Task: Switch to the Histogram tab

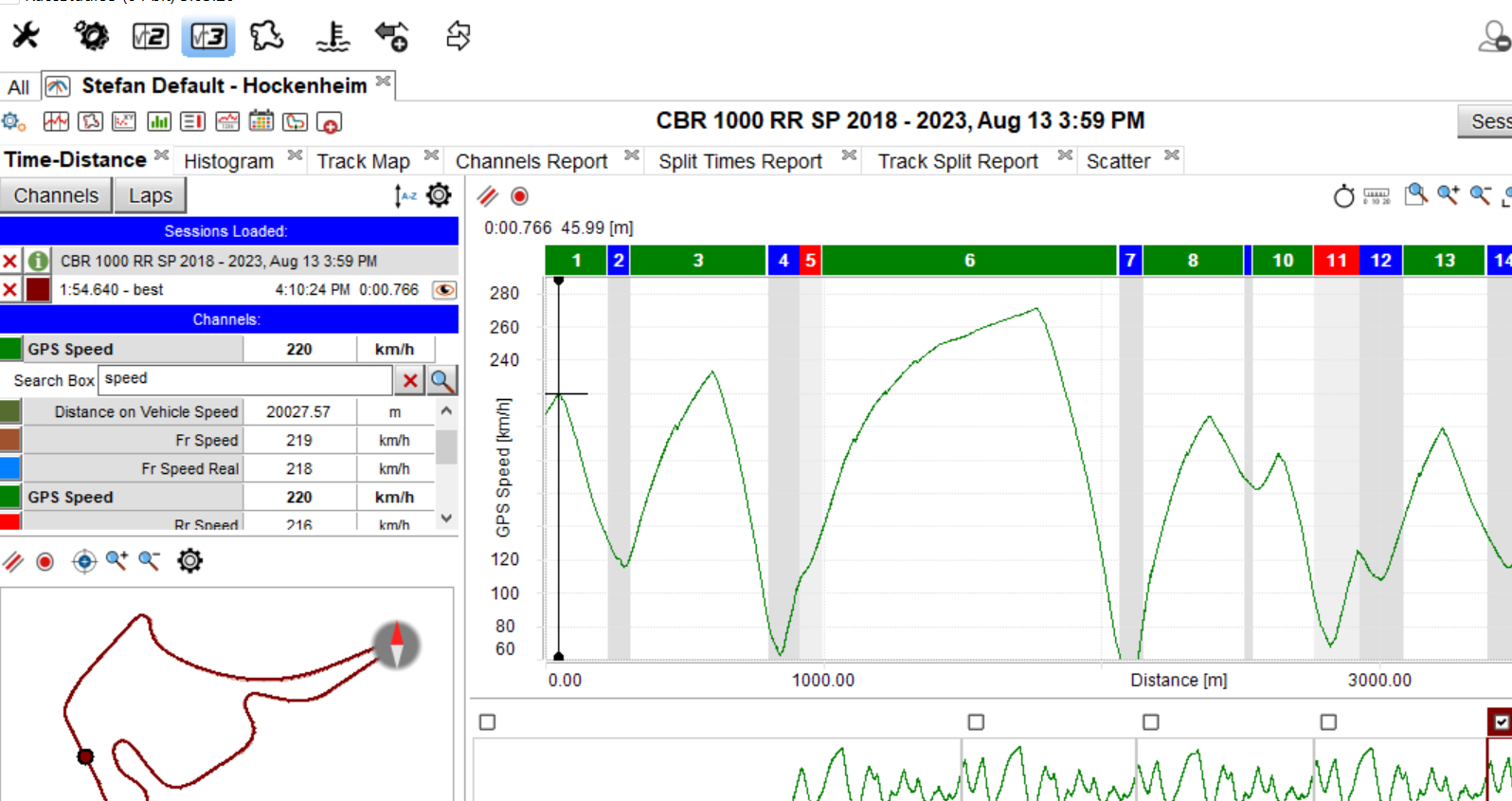Action: pyautogui.click(x=228, y=161)
